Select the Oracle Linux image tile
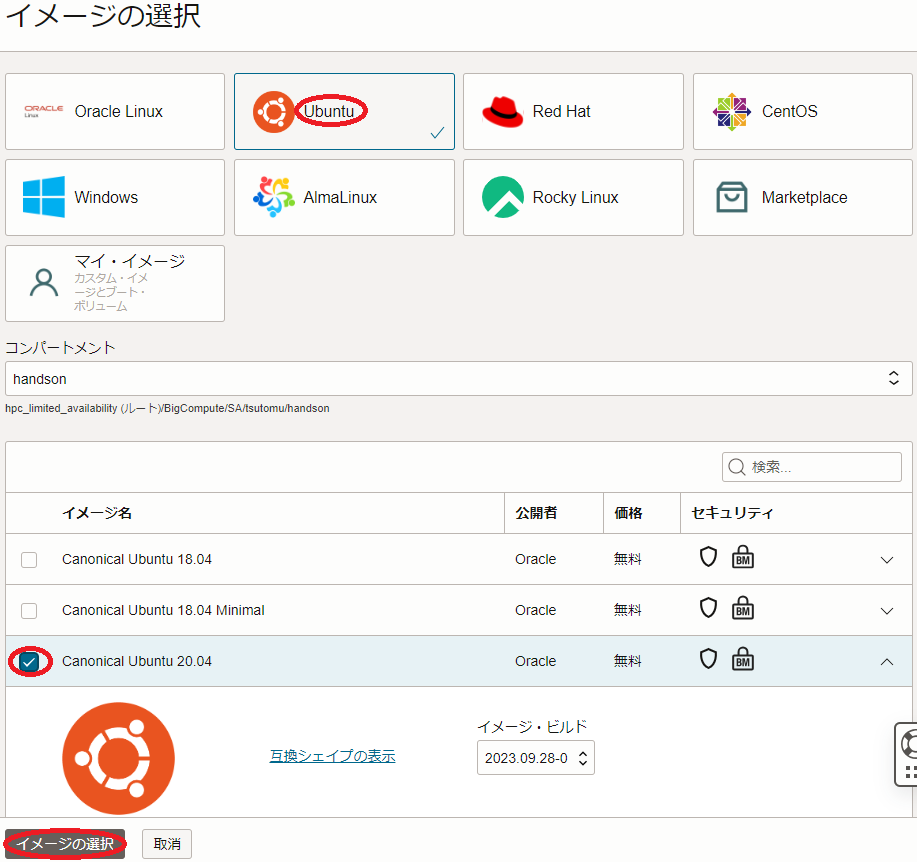The height and width of the screenshot is (862, 917). point(115,112)
